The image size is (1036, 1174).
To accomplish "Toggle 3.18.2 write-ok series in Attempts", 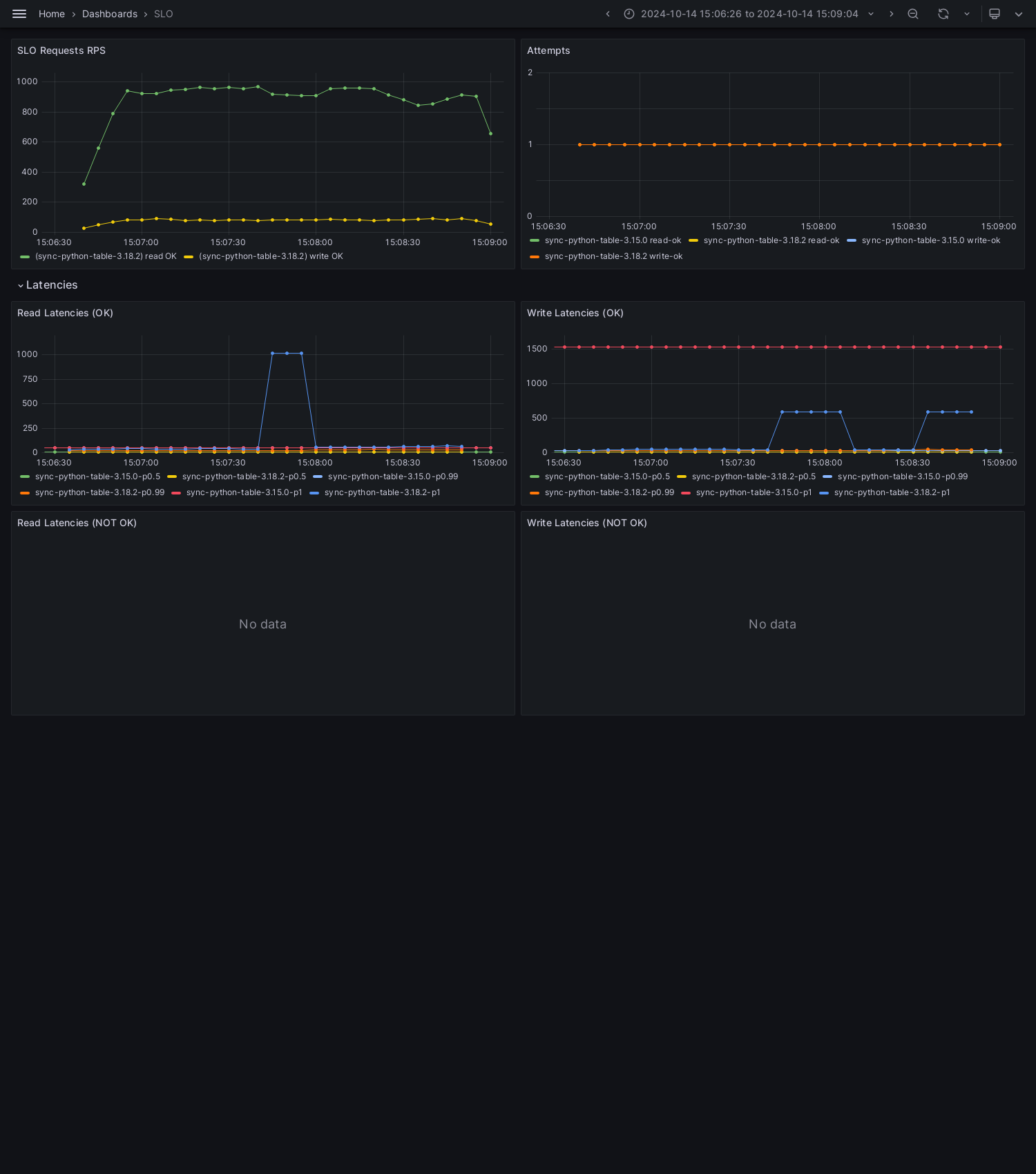I will [x=613, y=256].
